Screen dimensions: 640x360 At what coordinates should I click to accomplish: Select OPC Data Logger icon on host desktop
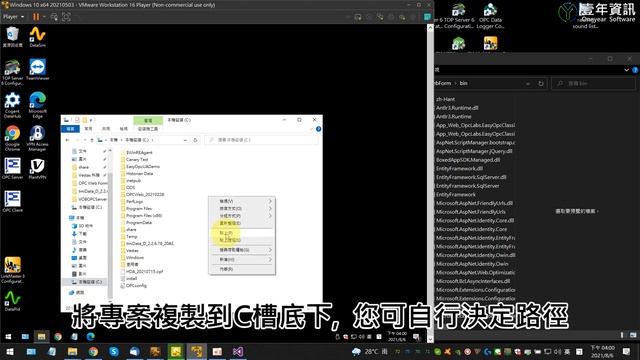point(490,16)
